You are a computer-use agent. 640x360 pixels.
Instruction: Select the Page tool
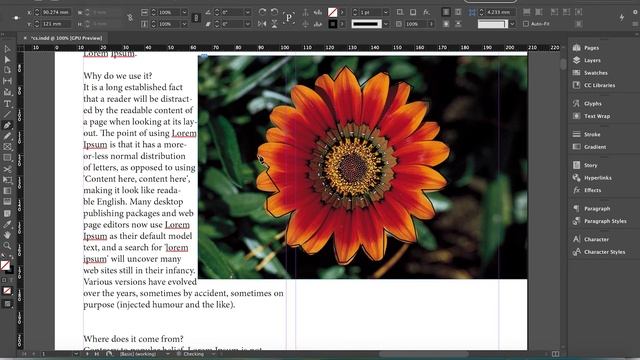[x=7, y=70]
